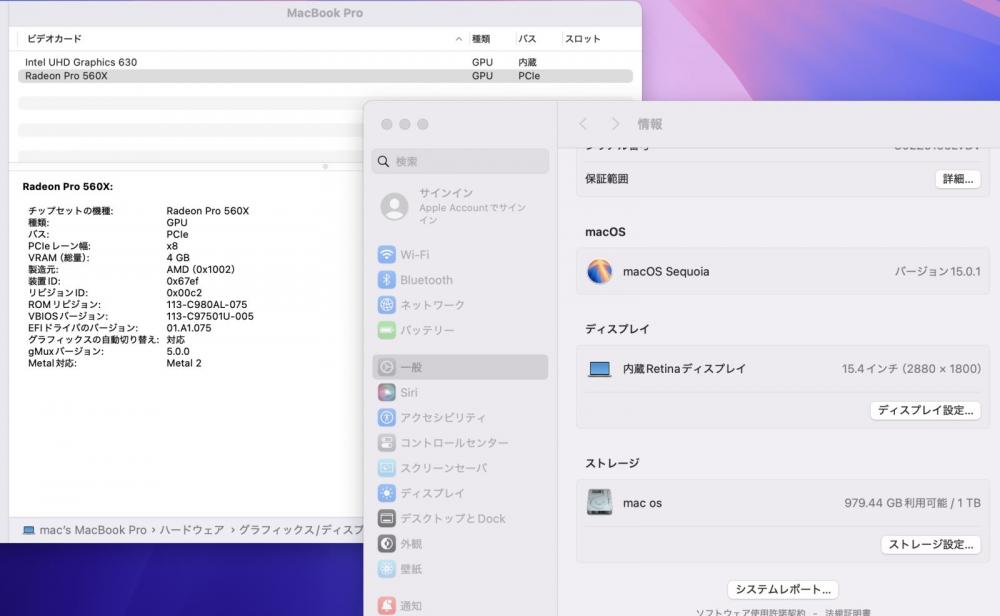Open the バッテリー settings pane
This screenshot has height=616, width=1000.
426,330
